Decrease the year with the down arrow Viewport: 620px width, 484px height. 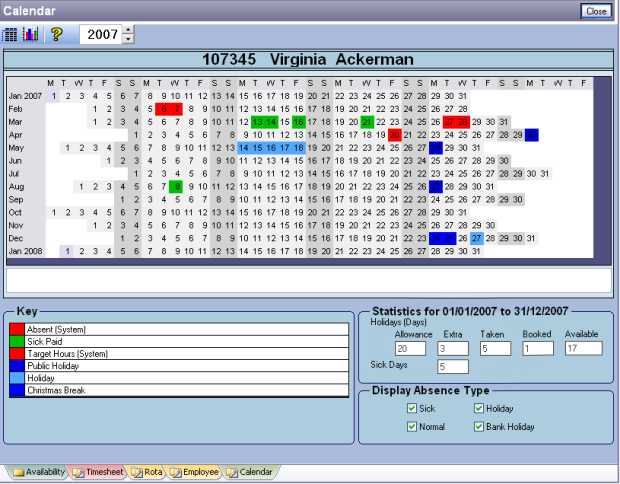point(128,40)
